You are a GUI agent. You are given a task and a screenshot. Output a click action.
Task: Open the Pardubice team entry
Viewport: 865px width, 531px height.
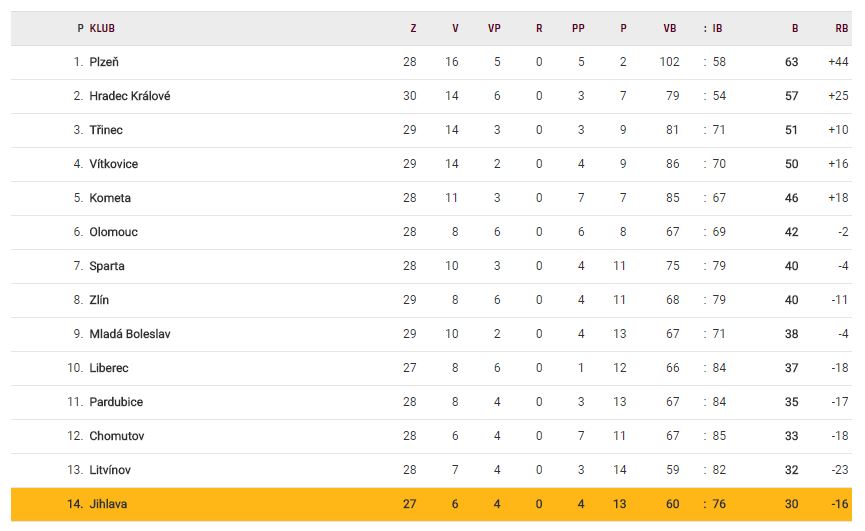click(x=116, y=402)
